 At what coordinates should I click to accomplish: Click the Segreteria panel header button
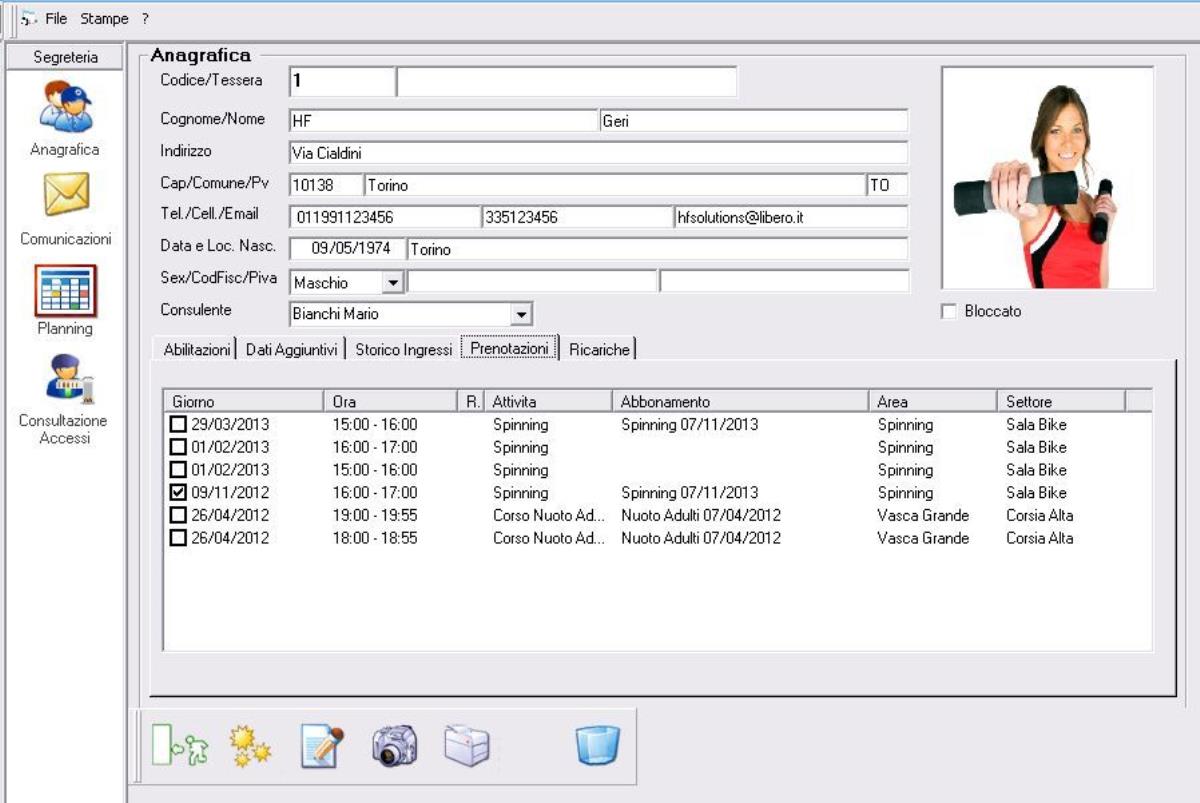tap(65, 58)
